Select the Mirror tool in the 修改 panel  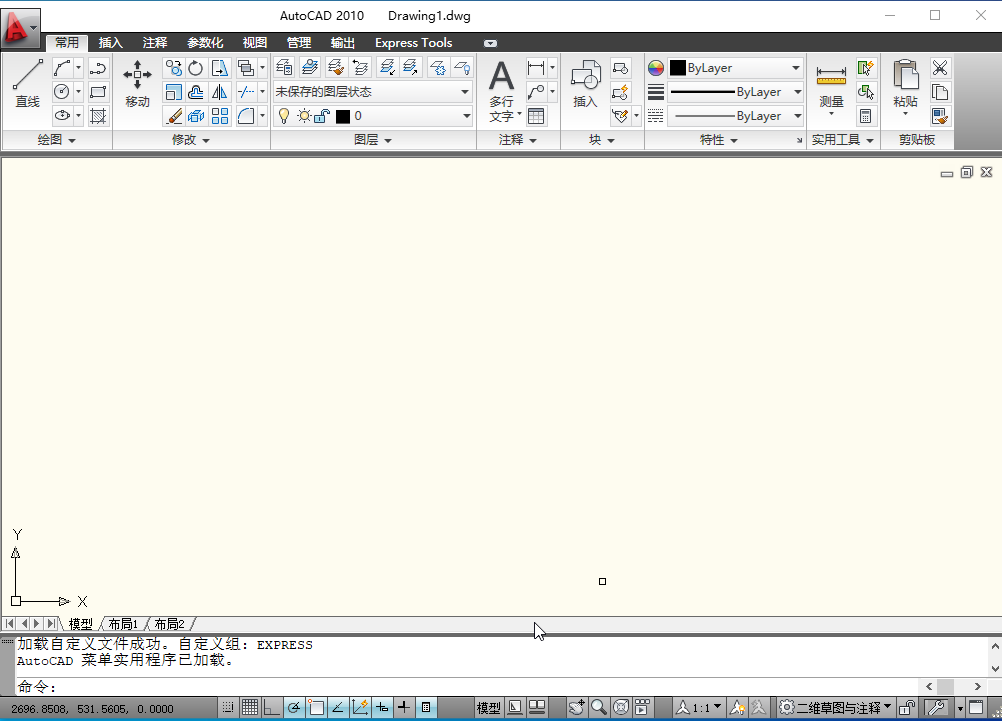point(219,92)
